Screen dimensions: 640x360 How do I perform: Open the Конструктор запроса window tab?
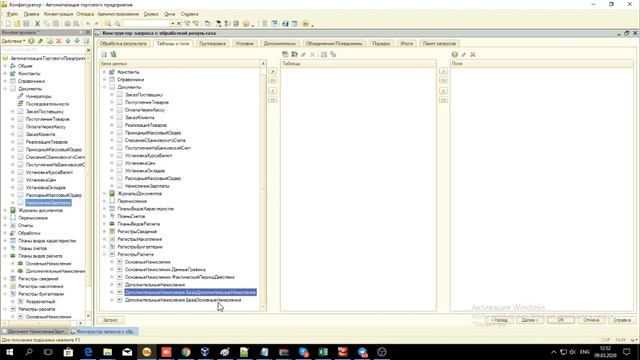(x=104, y=331)
